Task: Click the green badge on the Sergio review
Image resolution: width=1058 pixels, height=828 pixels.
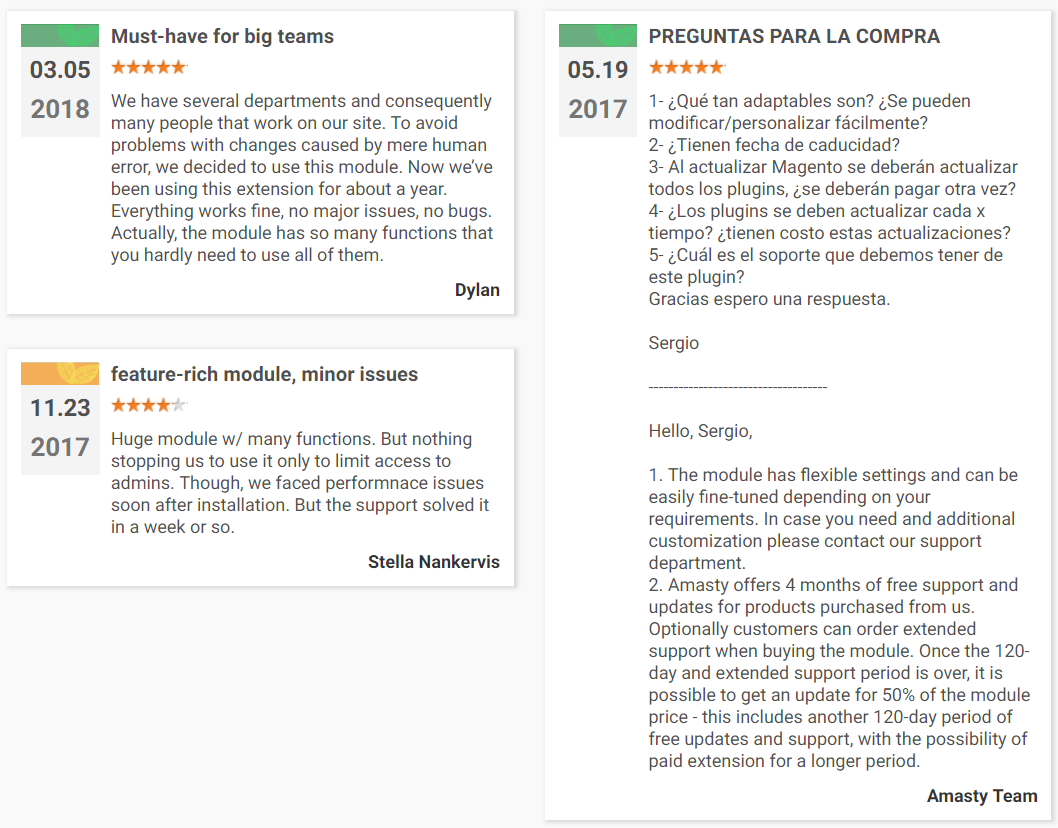Action: coord(598,35)
